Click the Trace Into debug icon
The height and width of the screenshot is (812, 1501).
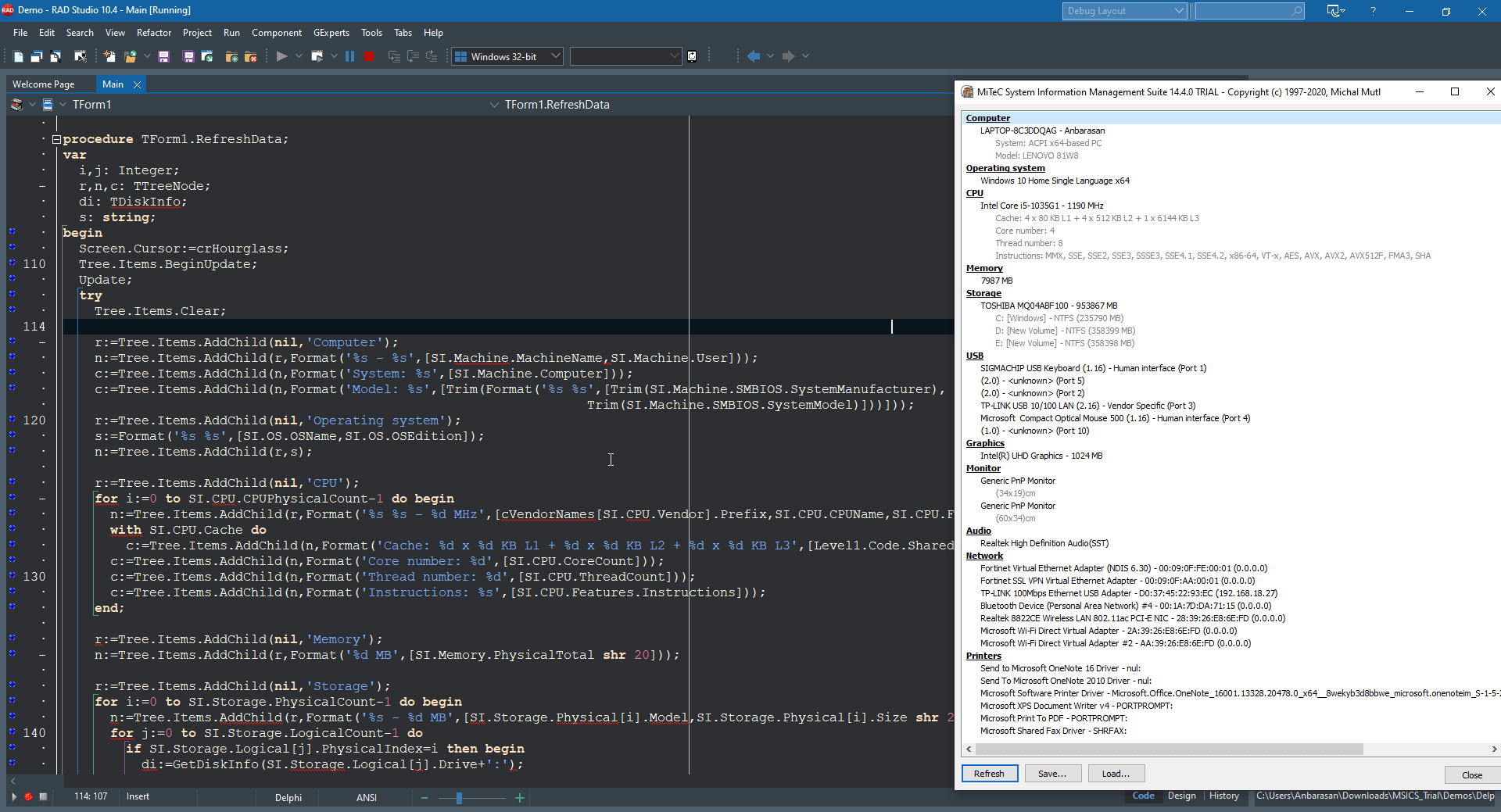coord(394,56)
